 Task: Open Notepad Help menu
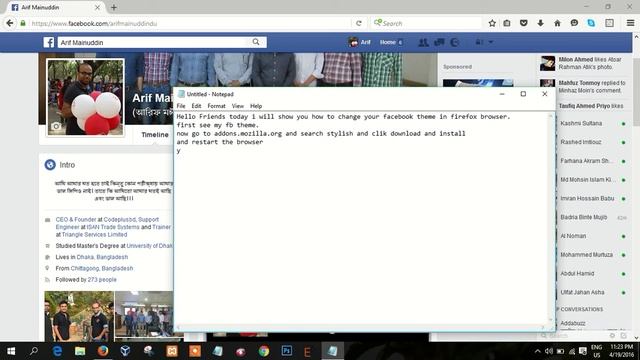256,106
